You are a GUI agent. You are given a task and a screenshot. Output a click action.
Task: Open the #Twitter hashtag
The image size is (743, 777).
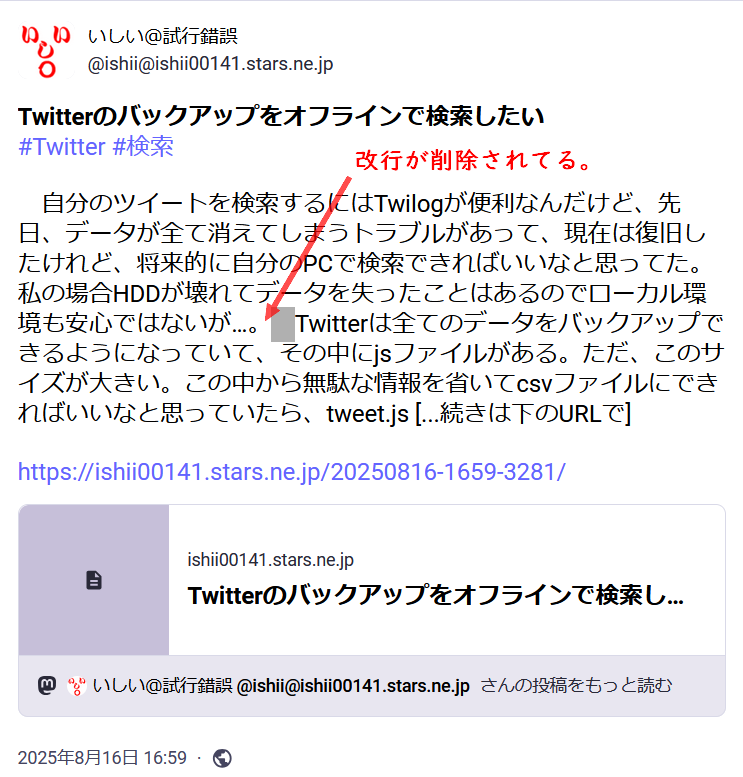coord(62,147)
